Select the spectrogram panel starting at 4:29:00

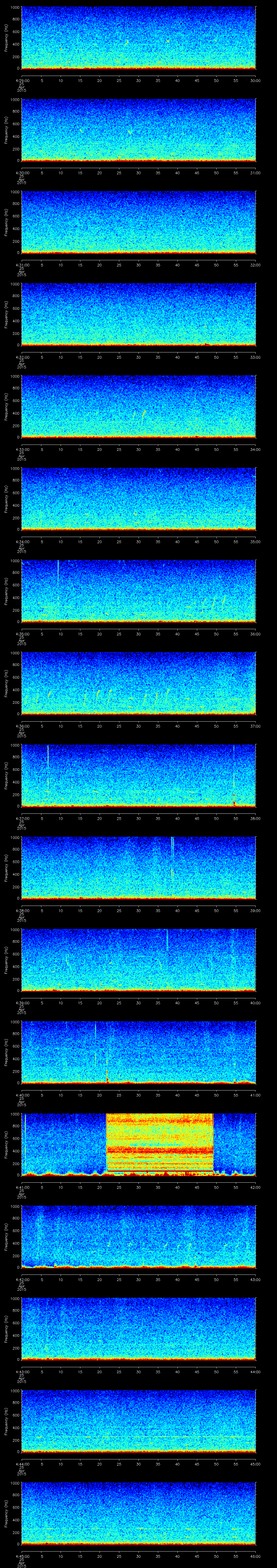pyautogui.click(x=138, y=38)
